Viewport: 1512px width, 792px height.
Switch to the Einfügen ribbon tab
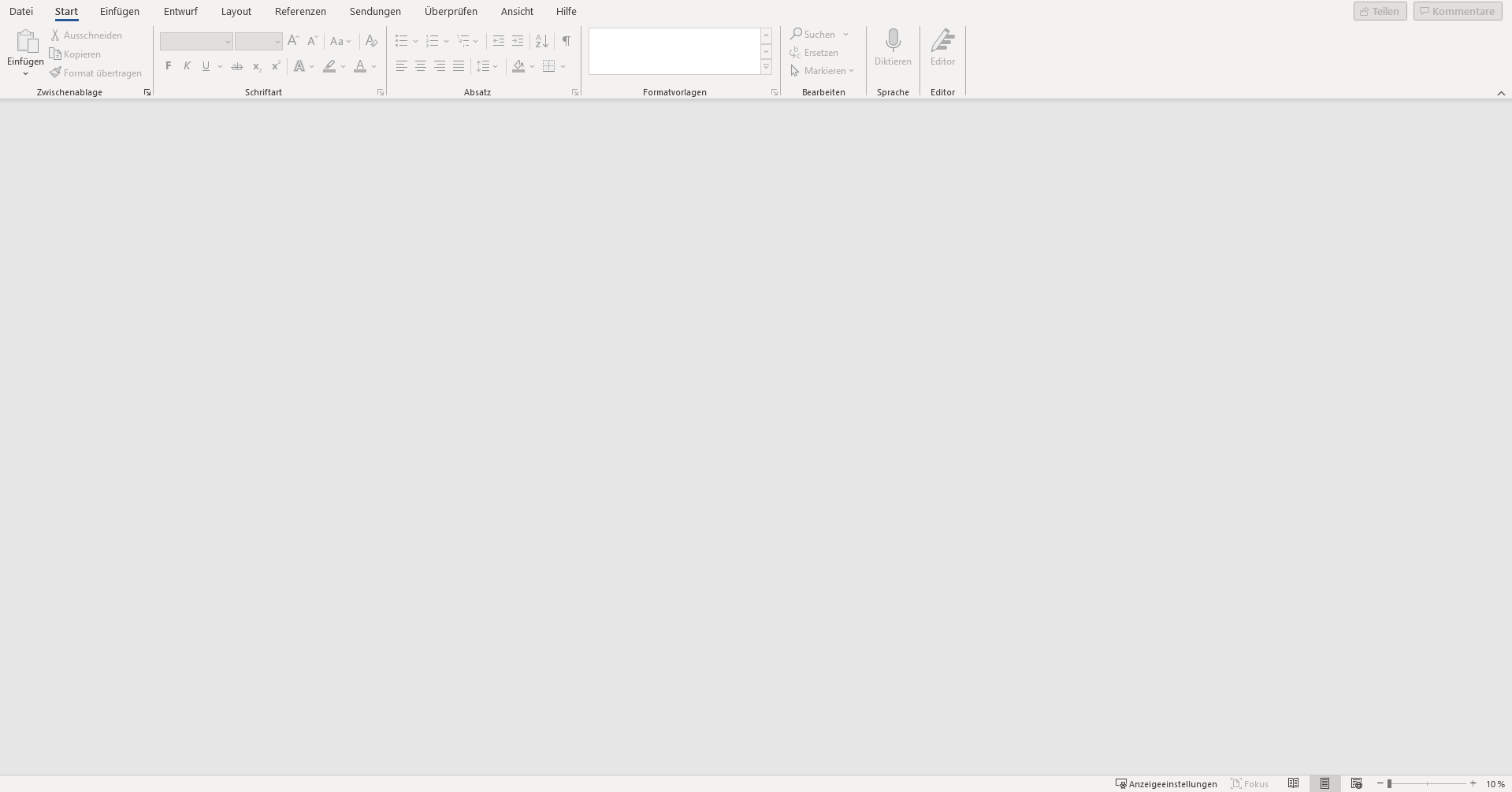tap(119, 11)
